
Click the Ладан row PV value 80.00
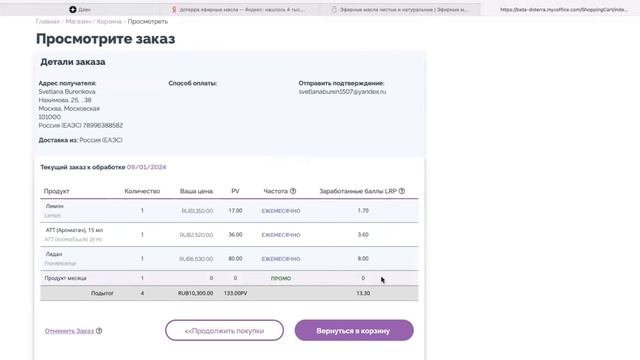(236, 258)
